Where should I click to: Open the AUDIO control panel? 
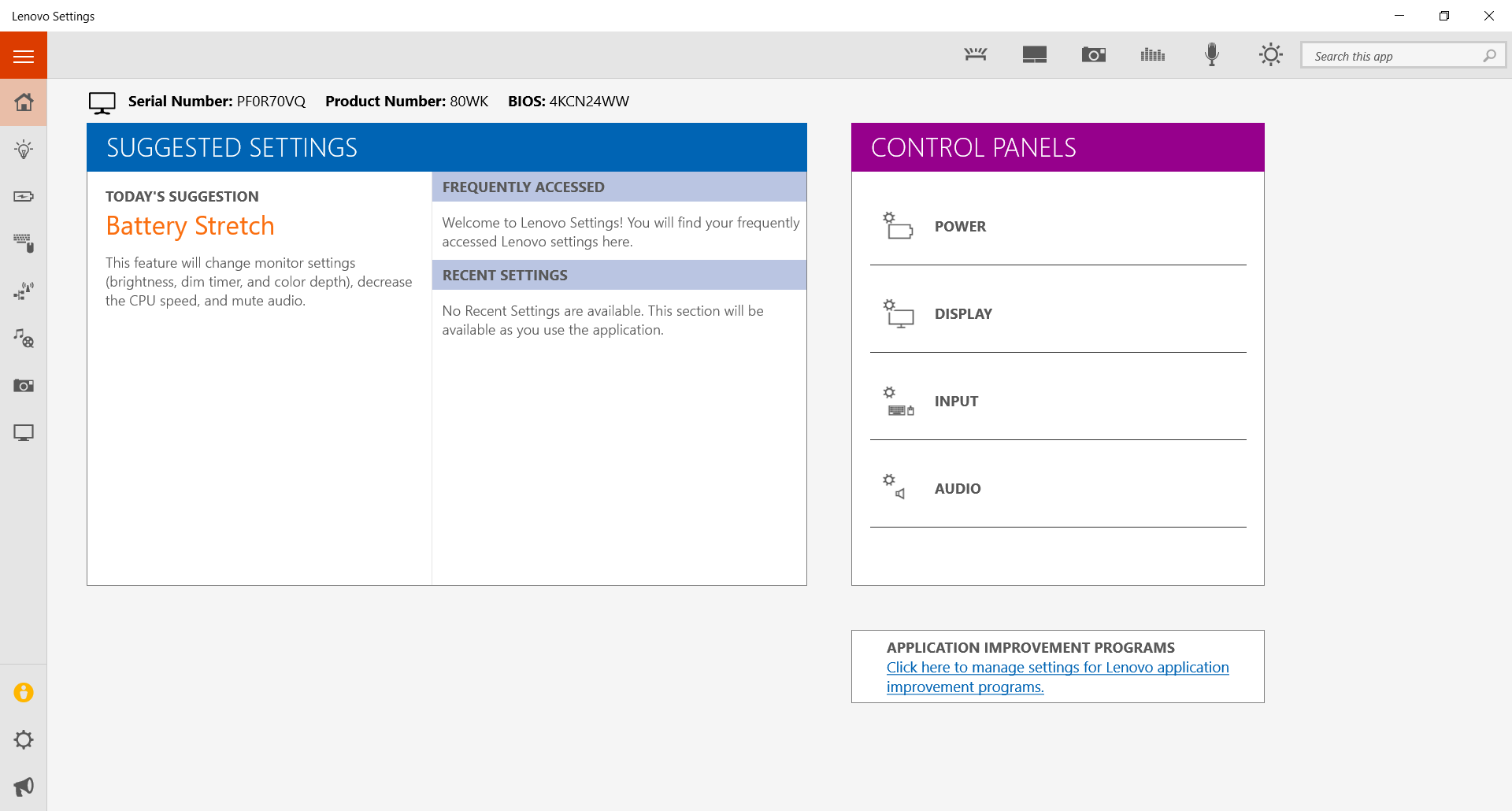tap(958, 489)
